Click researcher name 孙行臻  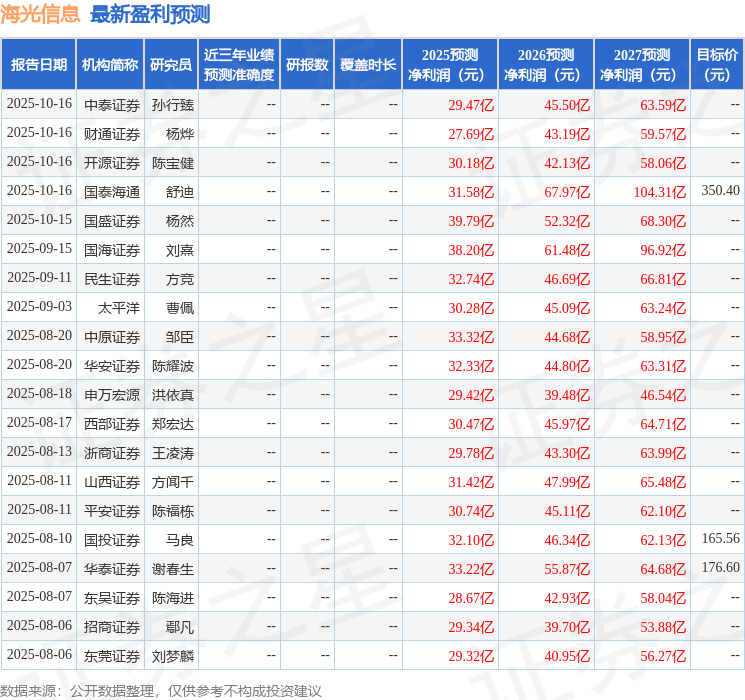tap(173, 105)
